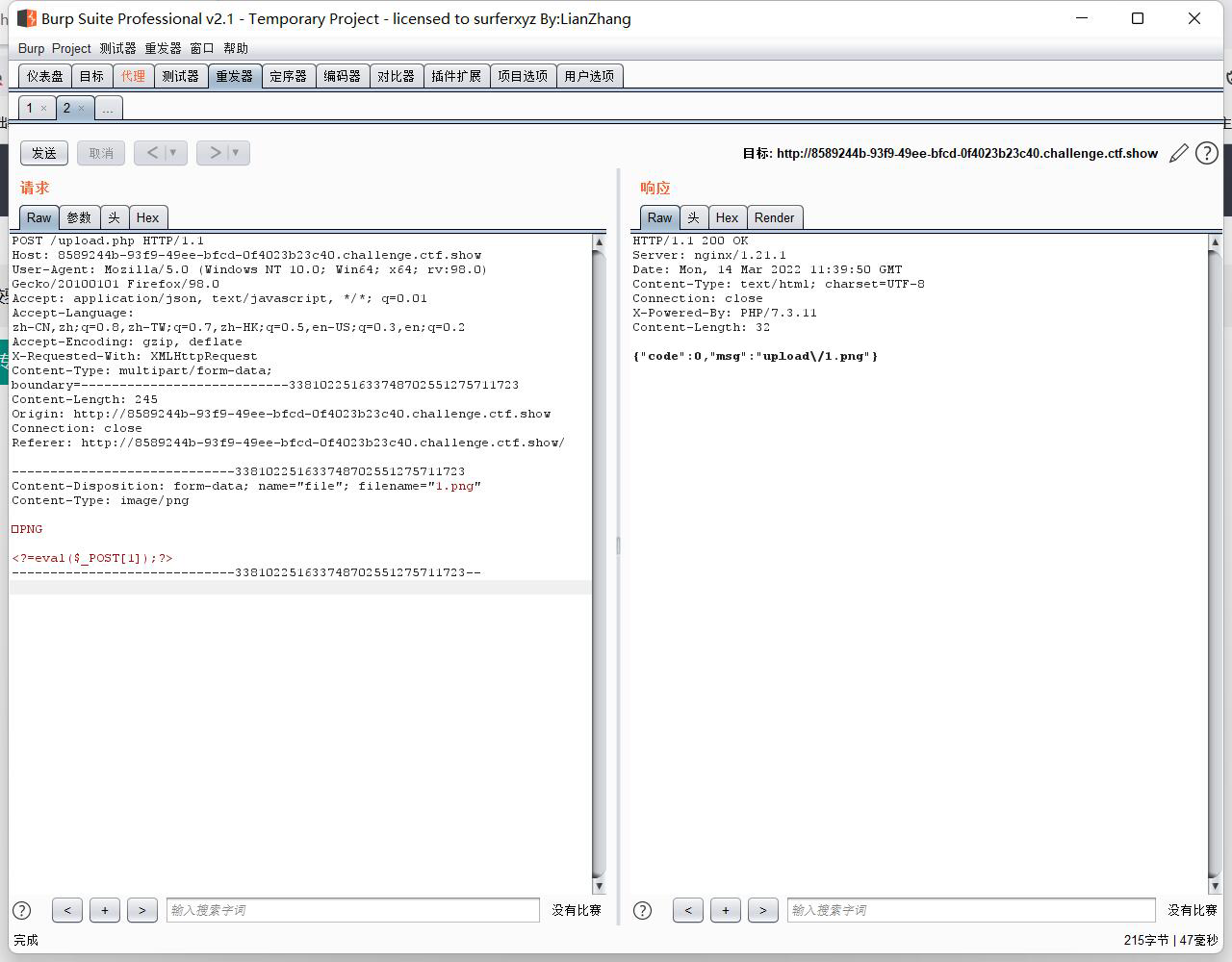Open the 测试器 menu in menu bar
The width and height of the screenshot is (1232, 962).
pyautogui.click(x=117, y=48)
